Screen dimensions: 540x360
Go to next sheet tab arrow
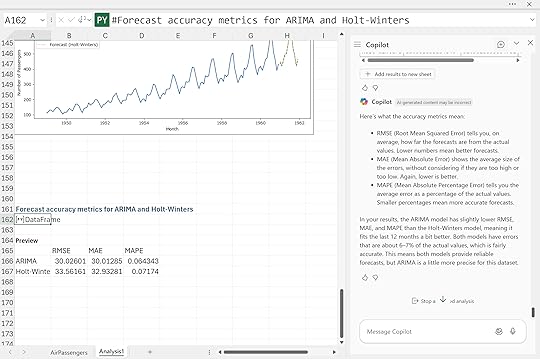24,352
